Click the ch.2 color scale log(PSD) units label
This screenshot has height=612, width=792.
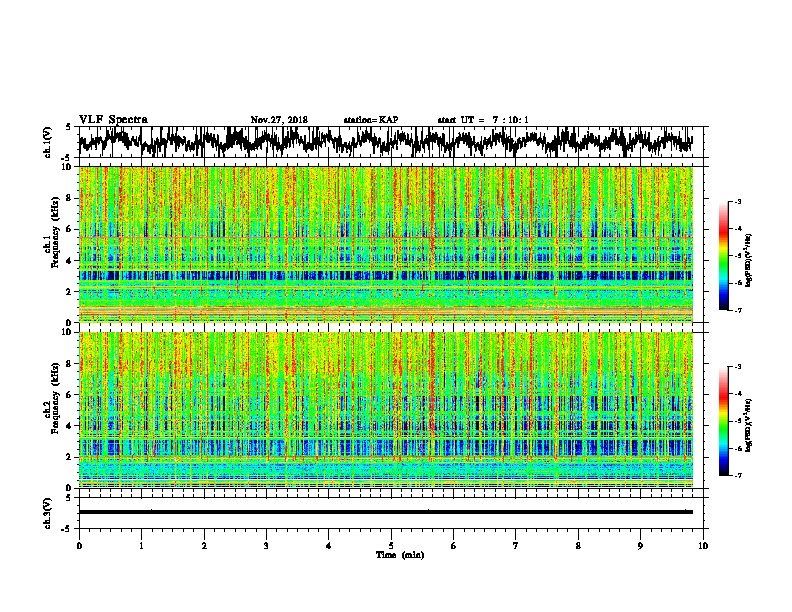pos(749,426)
